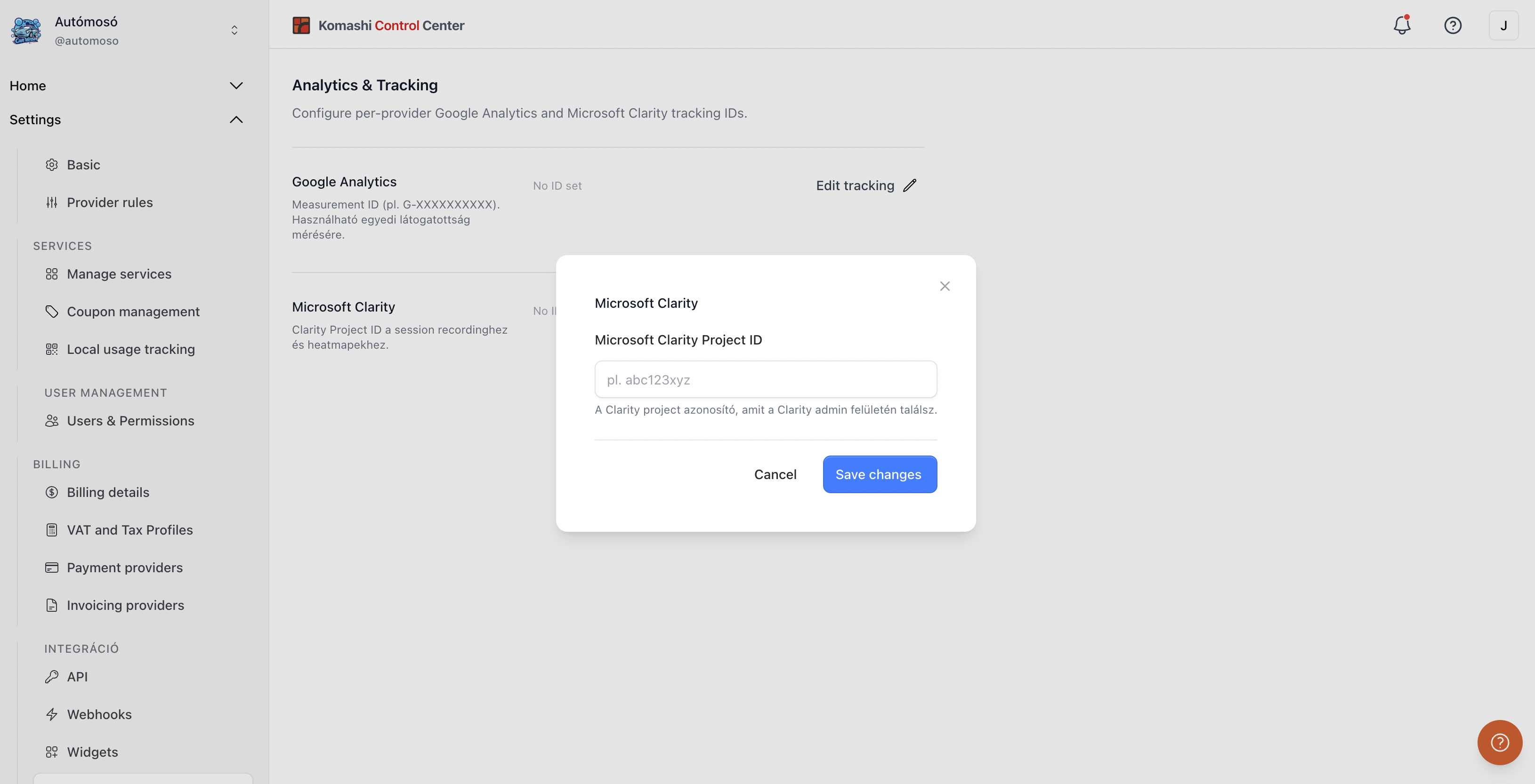Click the Google Analytics section title
1535x784 pixels.
(344, 181)
